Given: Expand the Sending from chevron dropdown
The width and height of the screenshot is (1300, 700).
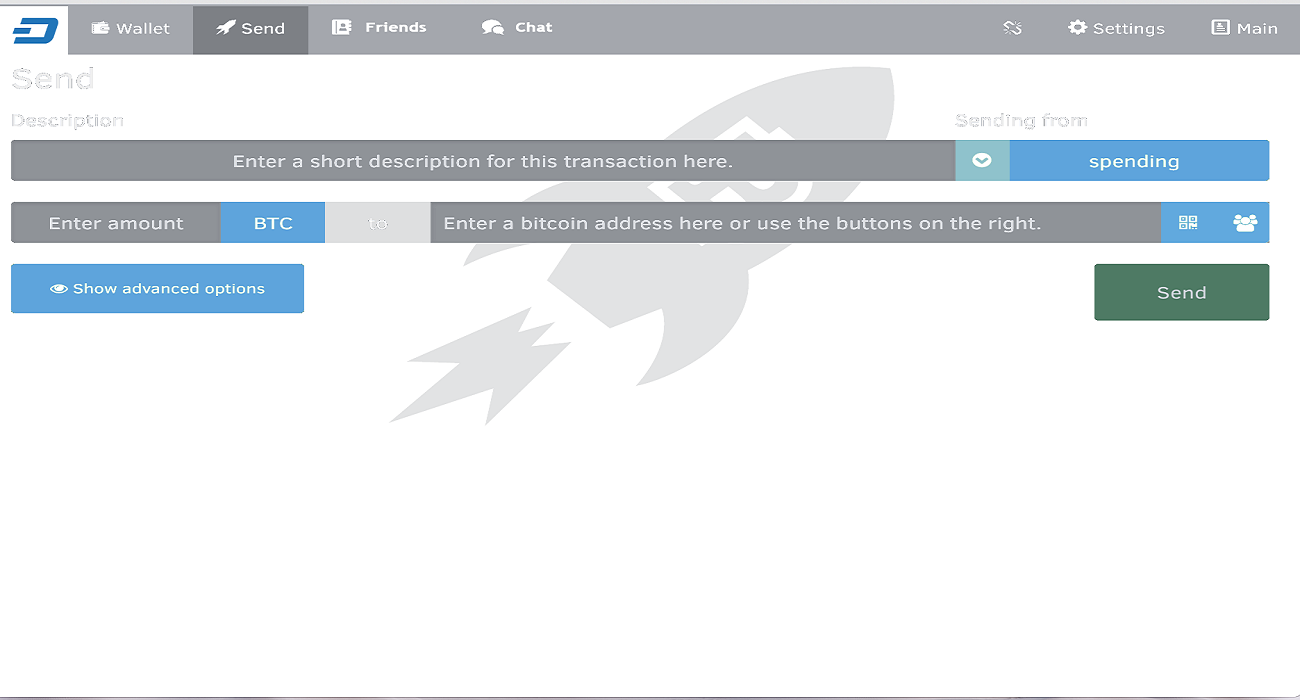Looking at the screenshot, I should tap(982, 161).
